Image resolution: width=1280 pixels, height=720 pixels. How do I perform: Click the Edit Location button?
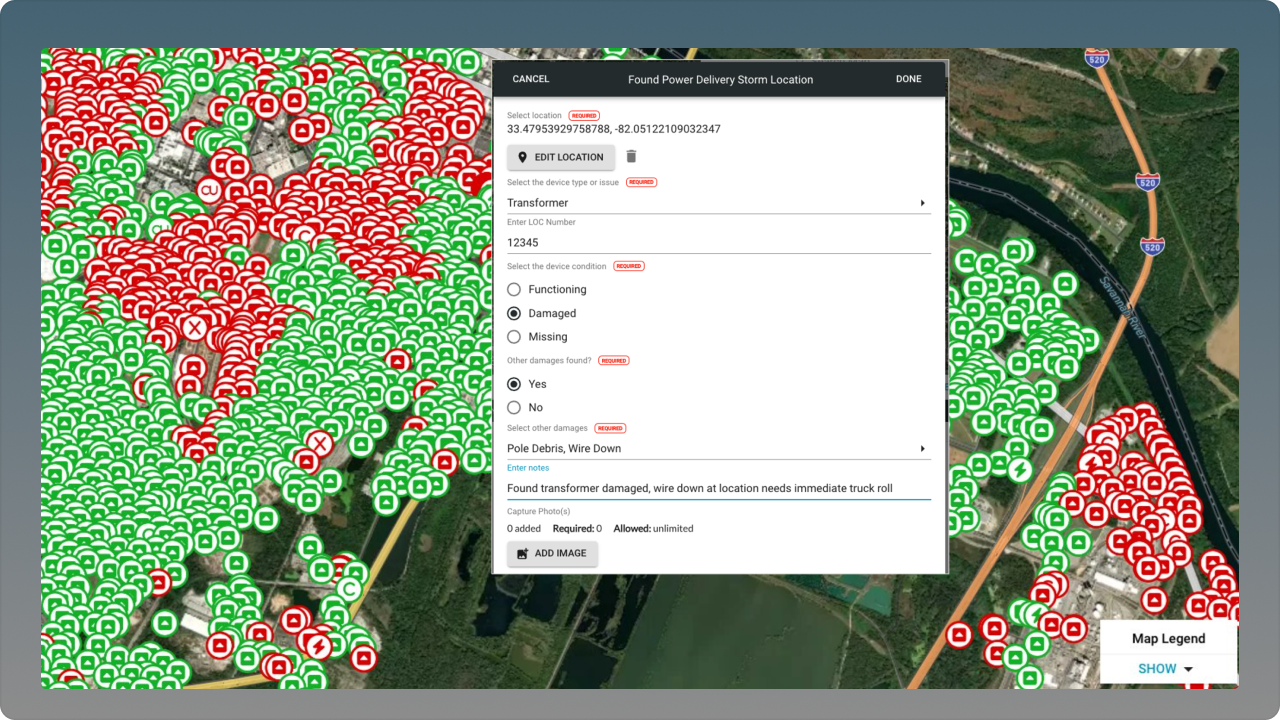560,157
